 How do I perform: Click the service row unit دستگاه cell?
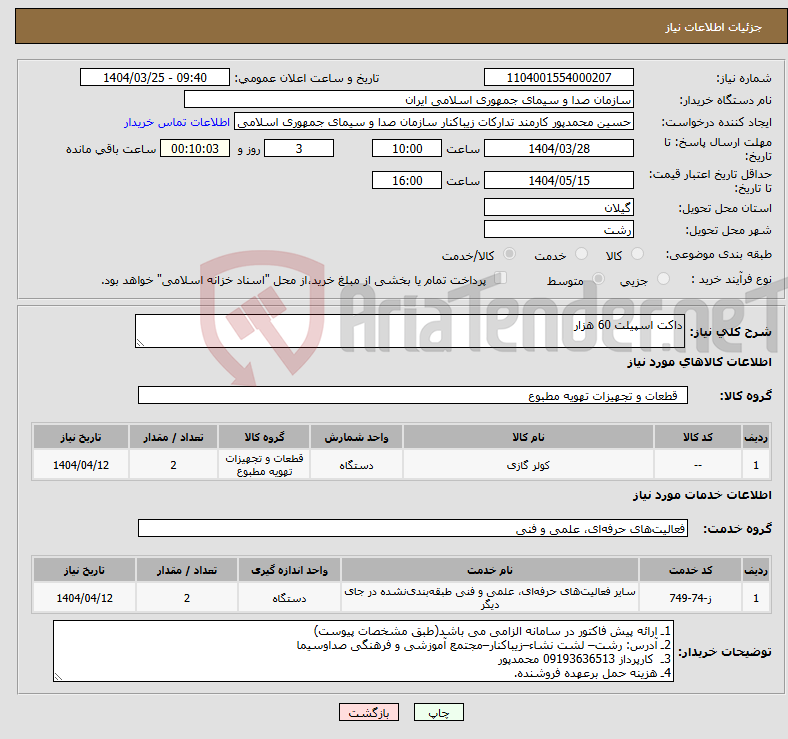[x=289, y=598]
